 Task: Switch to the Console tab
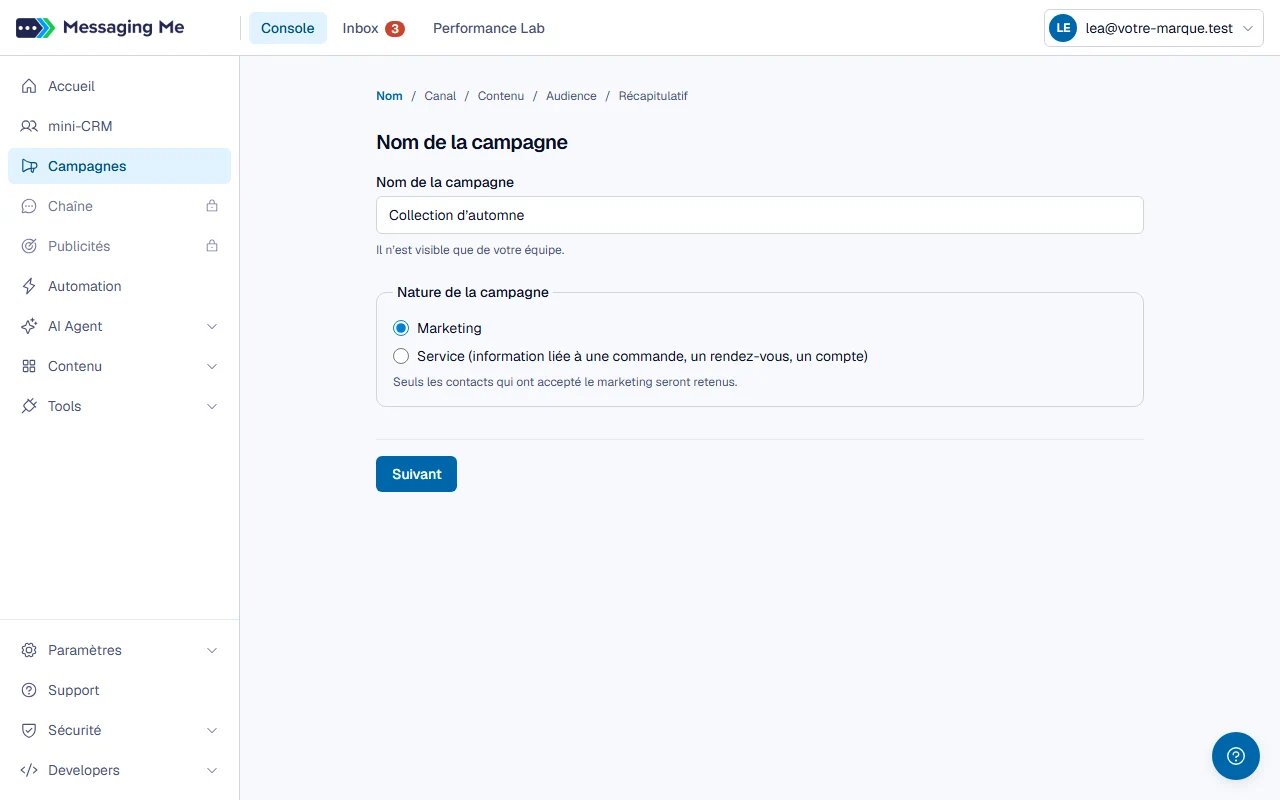click(288, 28)
